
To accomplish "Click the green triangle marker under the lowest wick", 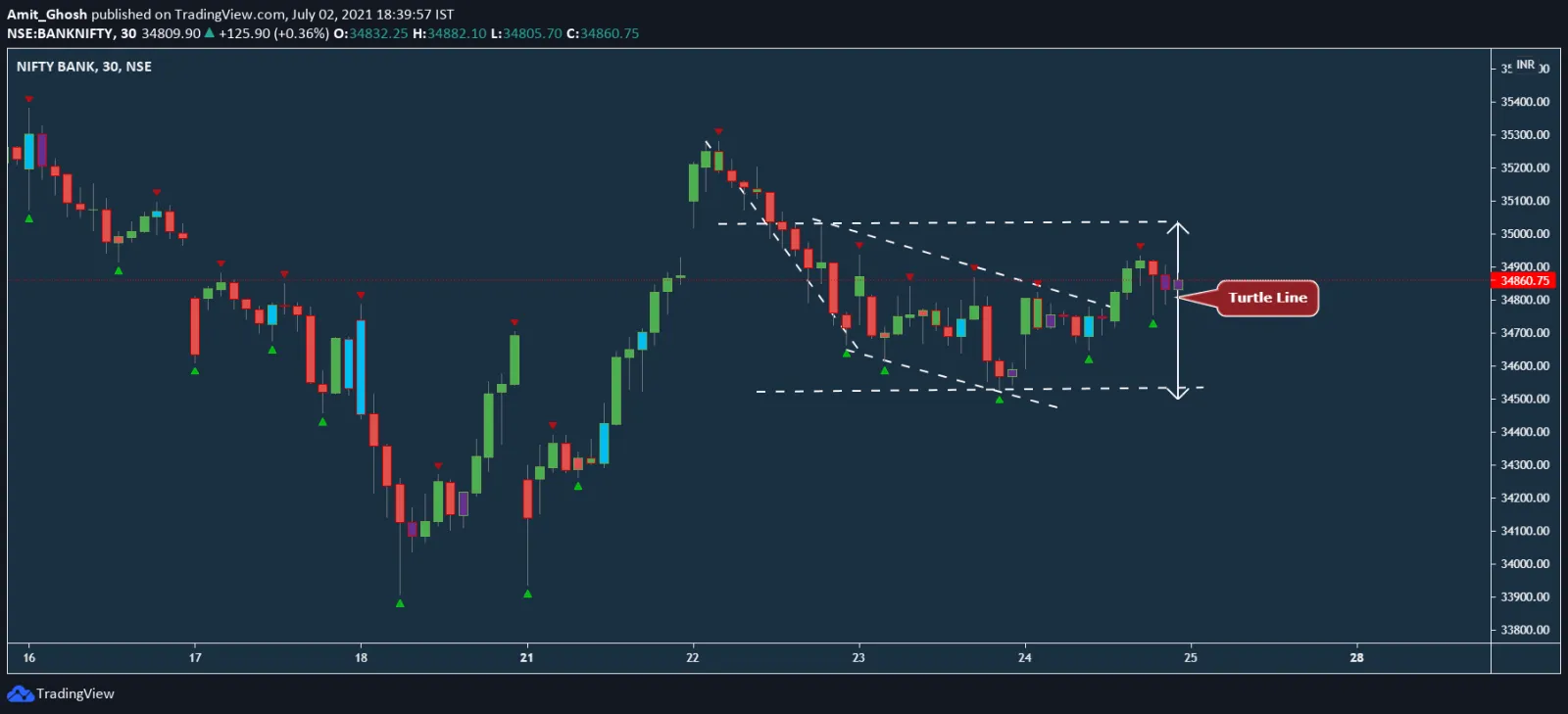I will tap(400, 603).
